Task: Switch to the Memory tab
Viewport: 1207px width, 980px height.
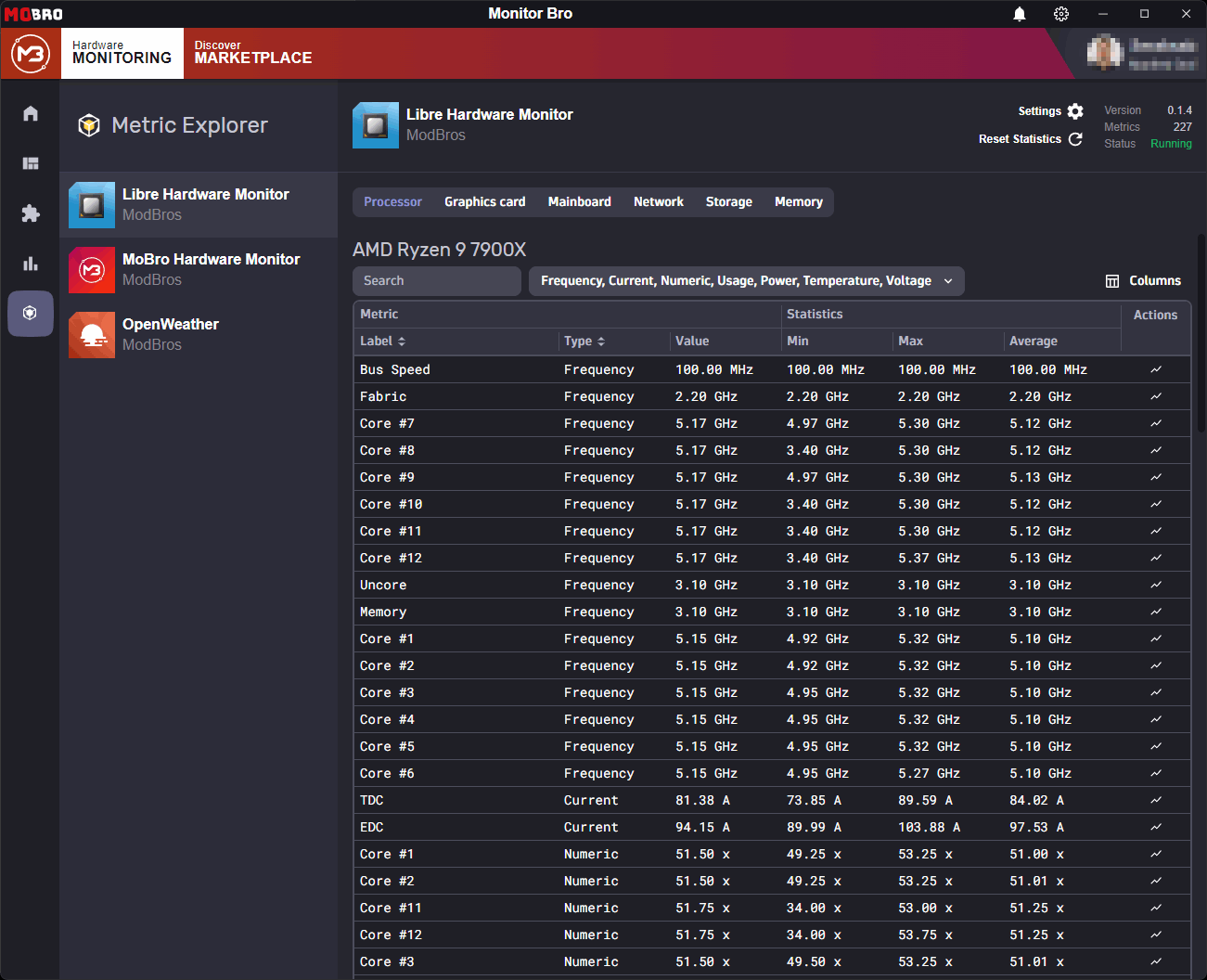Action: tap(799, 202)
